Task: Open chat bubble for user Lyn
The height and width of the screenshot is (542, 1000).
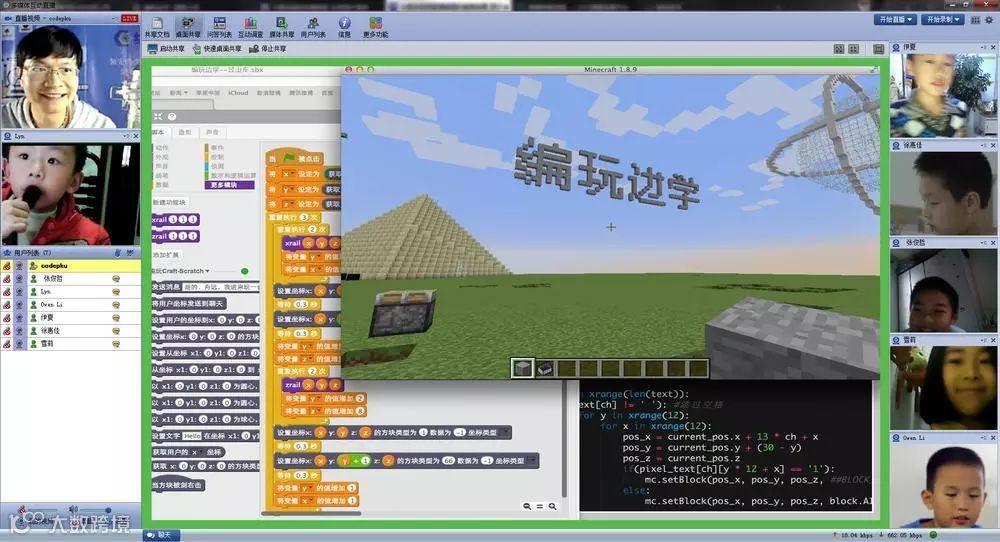Action: tap(116, 292)
